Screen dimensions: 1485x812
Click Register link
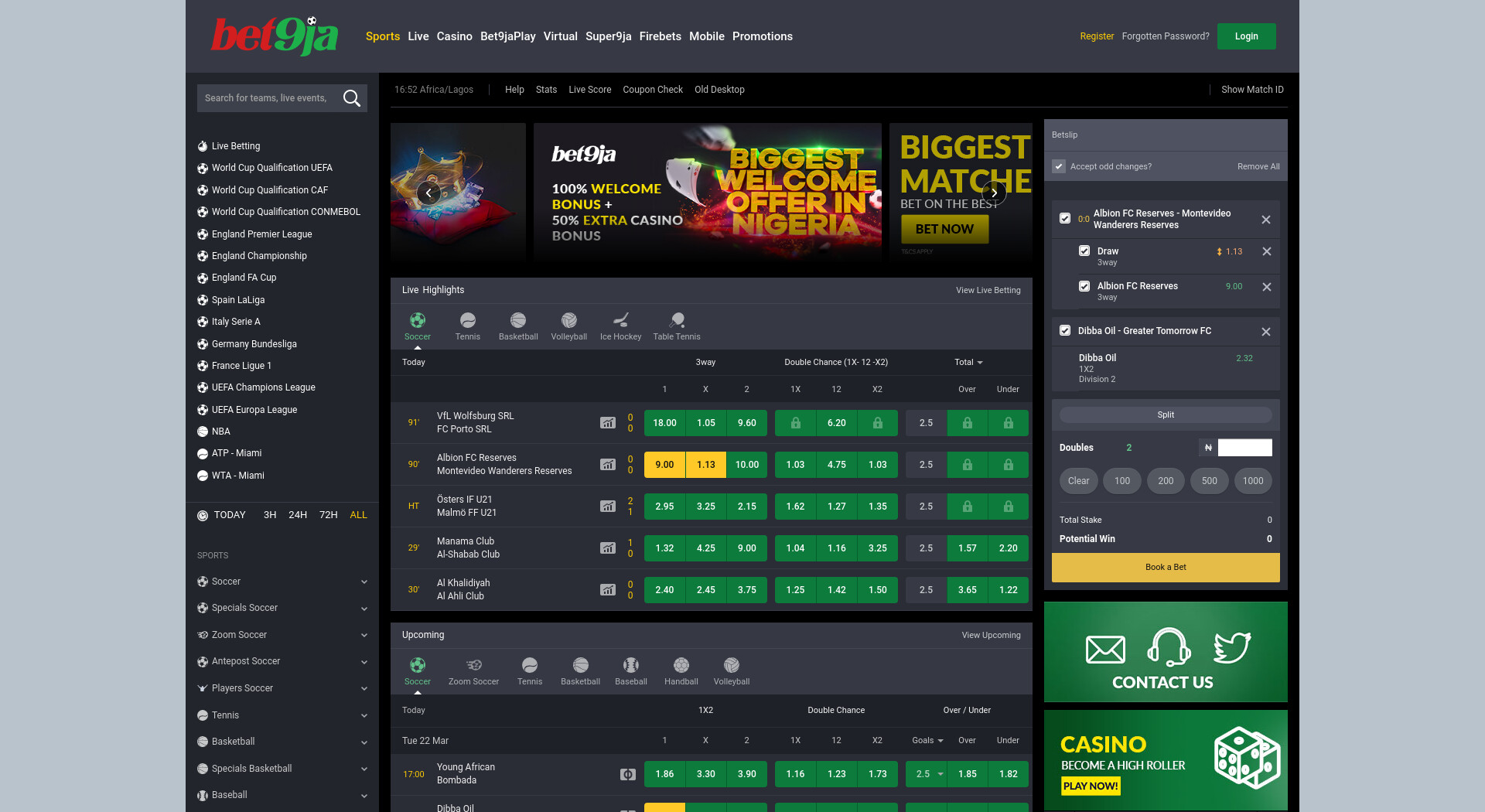[x=1097, y=36]
